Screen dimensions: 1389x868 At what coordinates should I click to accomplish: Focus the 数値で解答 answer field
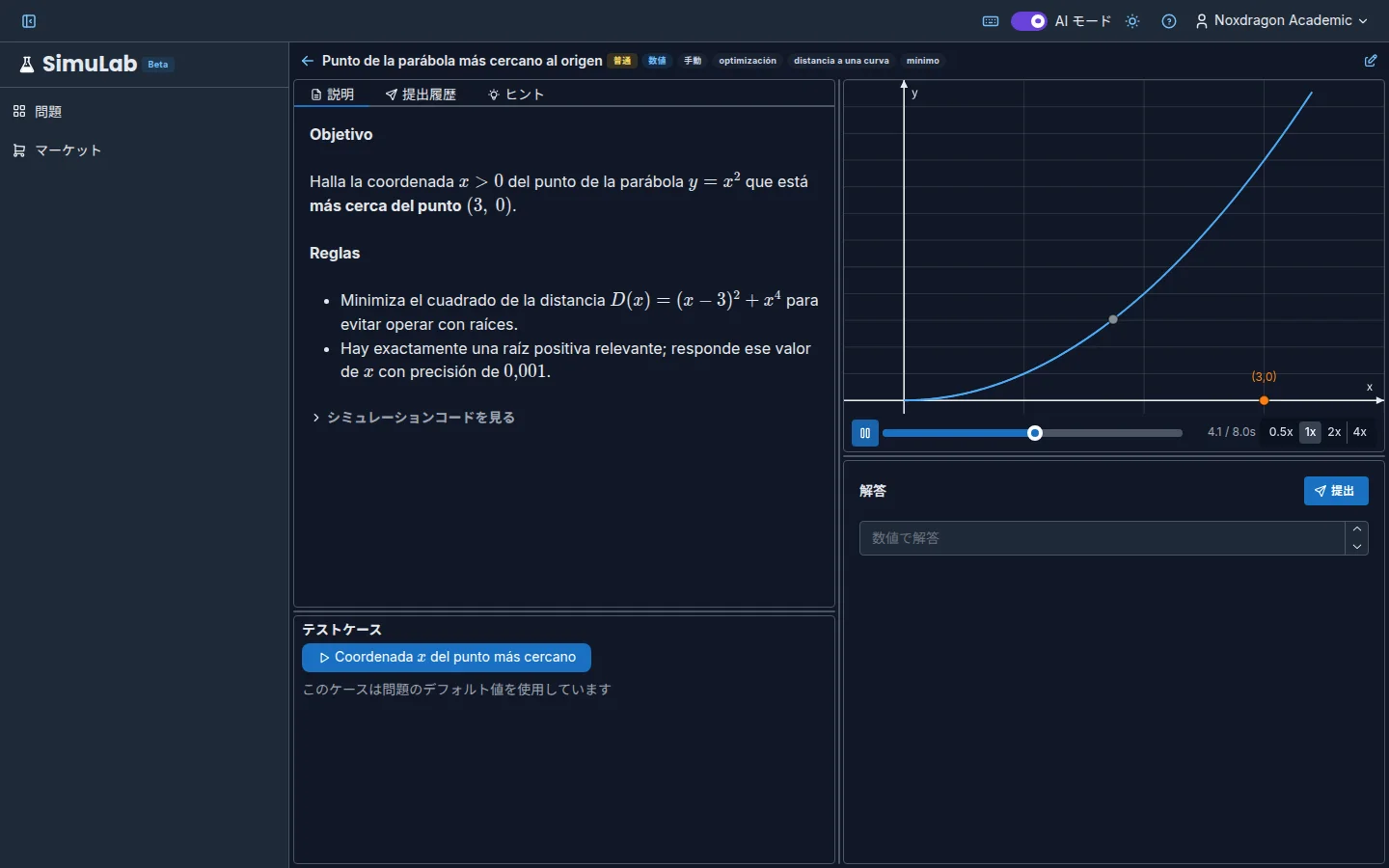point(1102,538)
